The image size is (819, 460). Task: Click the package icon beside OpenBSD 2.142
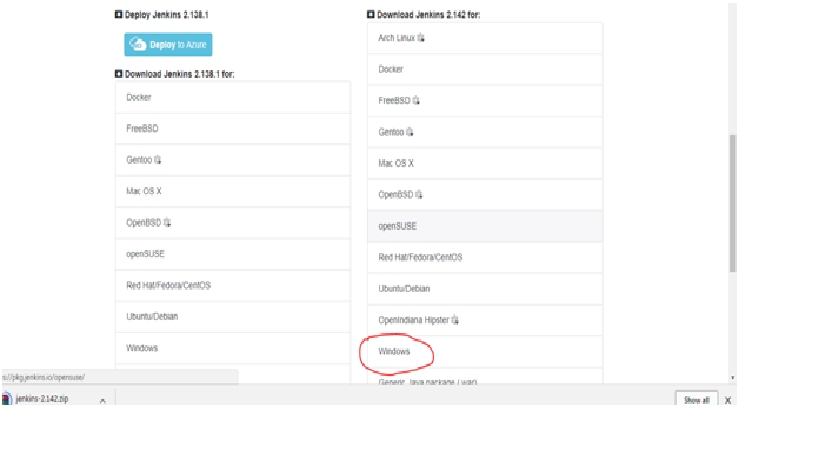coord(419,195)
